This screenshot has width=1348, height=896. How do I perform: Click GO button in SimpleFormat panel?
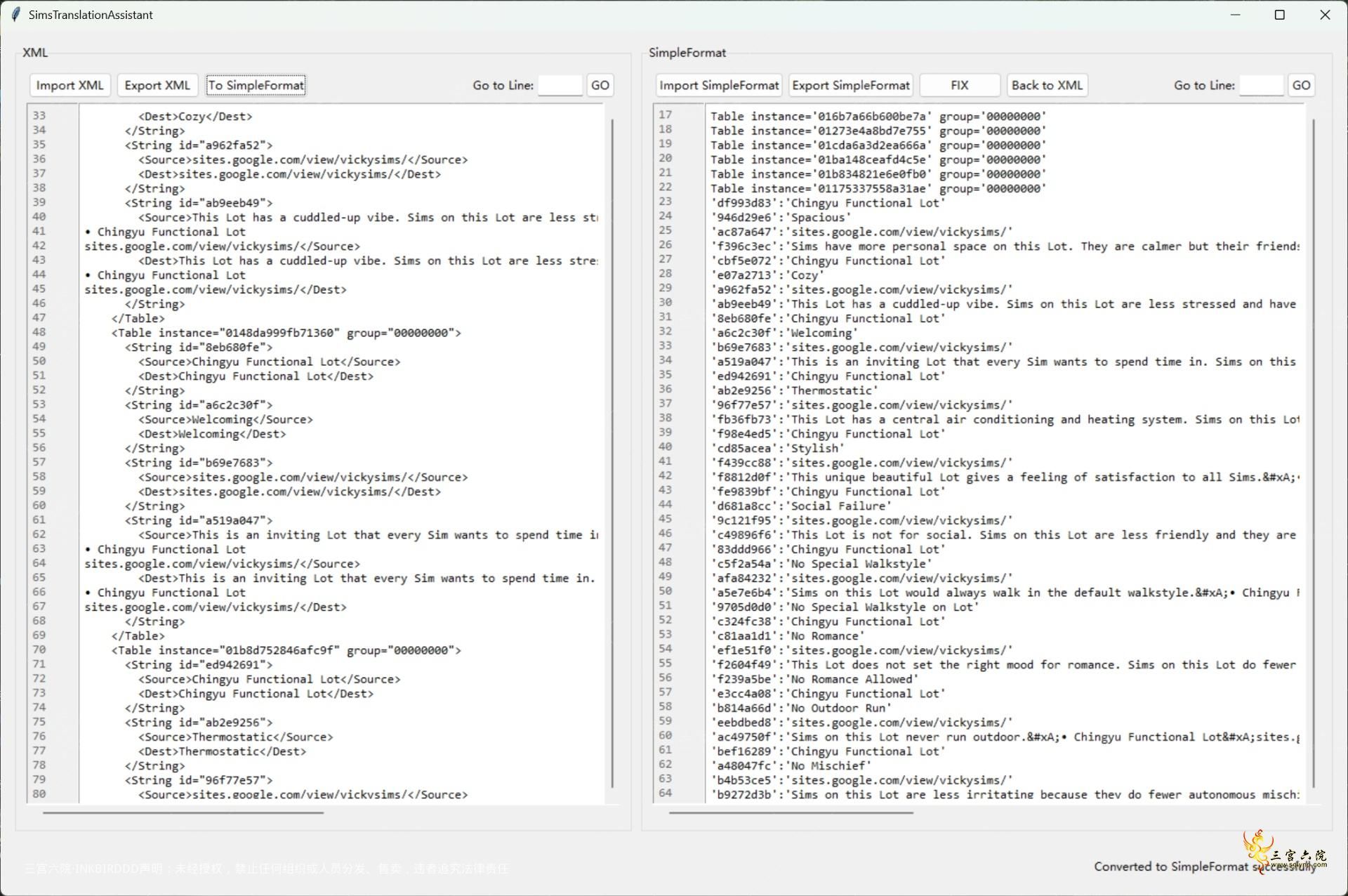click(1301, 85)
